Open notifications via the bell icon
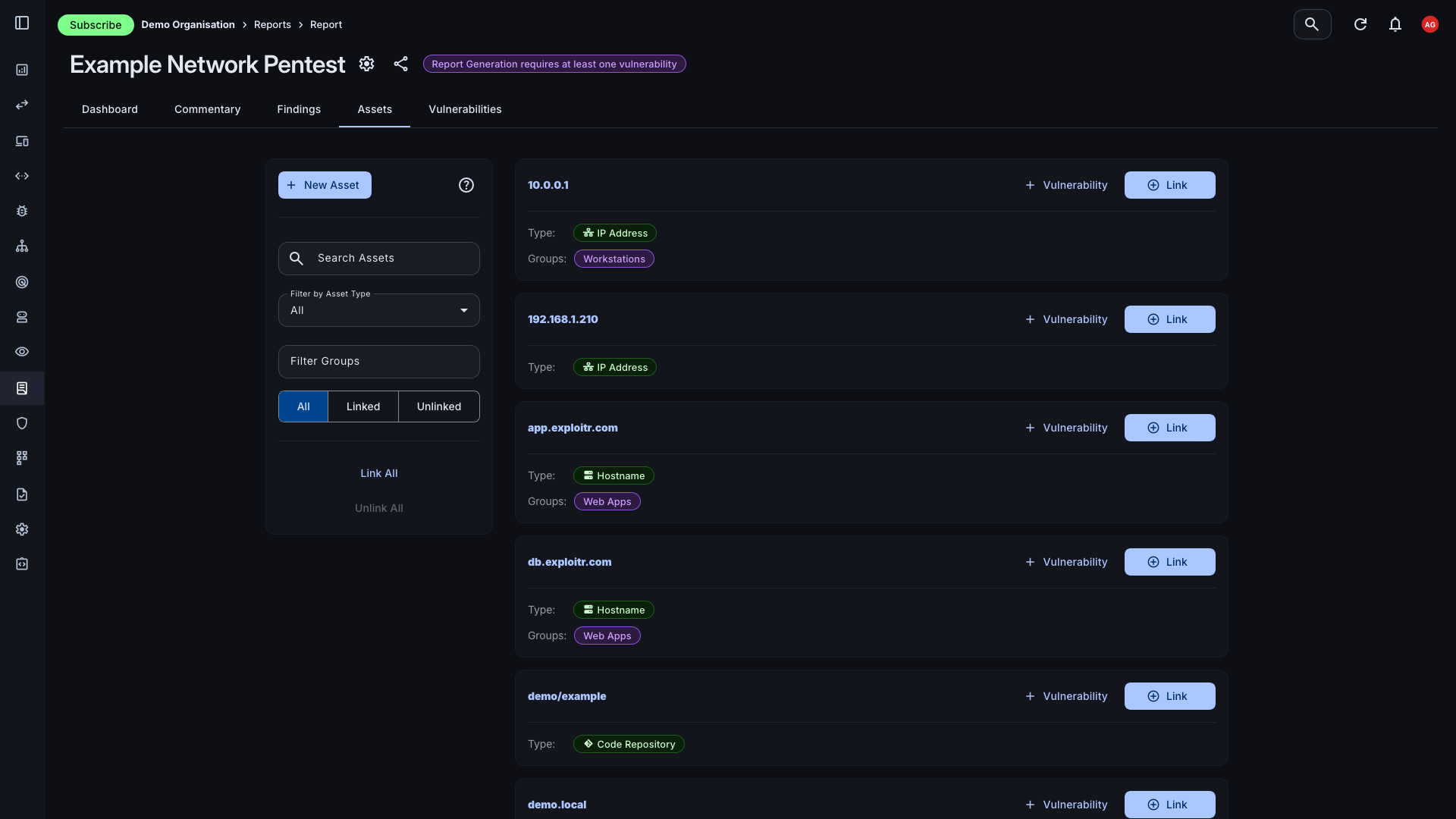The height and width of the screenshot is (819, 1456). [x=1396, y=24]
